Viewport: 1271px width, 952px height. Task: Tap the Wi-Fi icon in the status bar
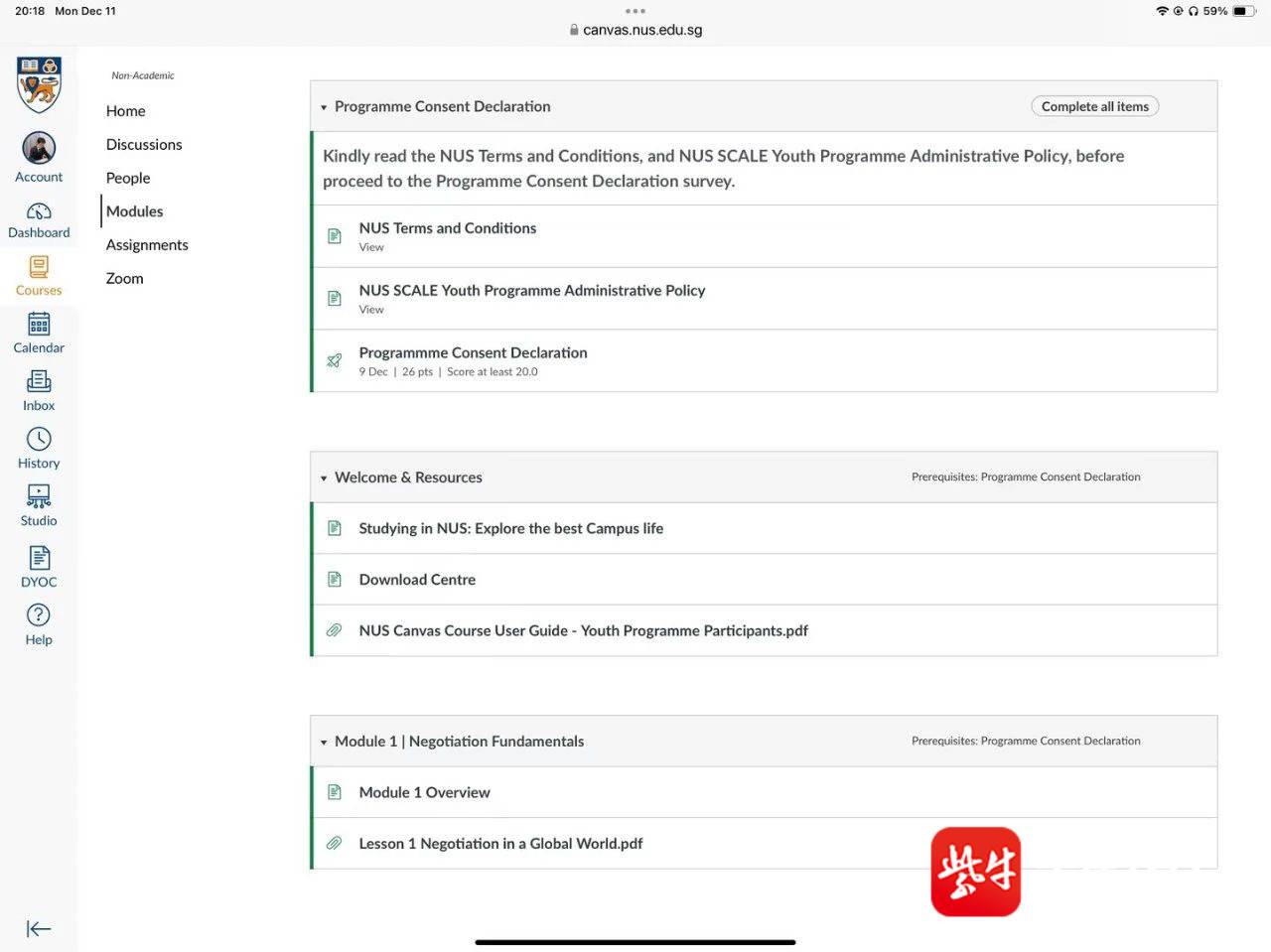click(x=1162, y=11)
